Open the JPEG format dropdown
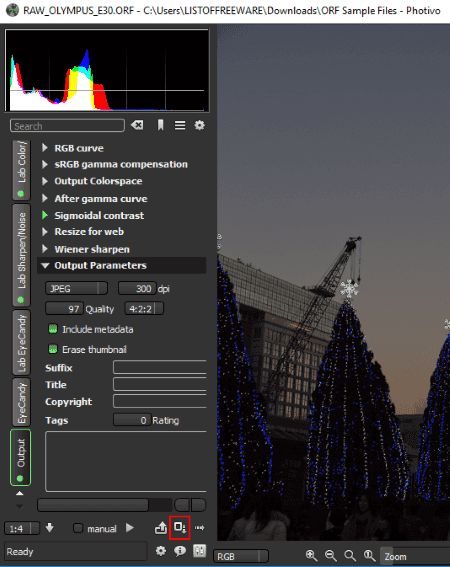The height and width of the screenshot is (567, 450). click(76, 289)
